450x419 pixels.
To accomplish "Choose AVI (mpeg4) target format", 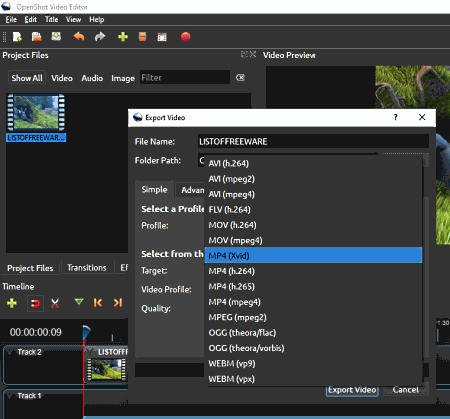I will pos(313,194).
